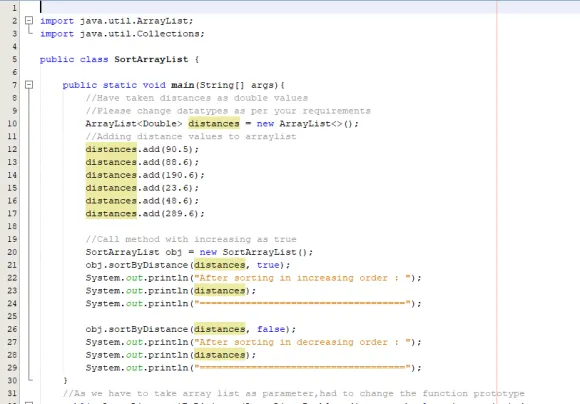580x404 pixels.
Task: Click the 'class' keyword on line 5
Action: tap(94, 60)
